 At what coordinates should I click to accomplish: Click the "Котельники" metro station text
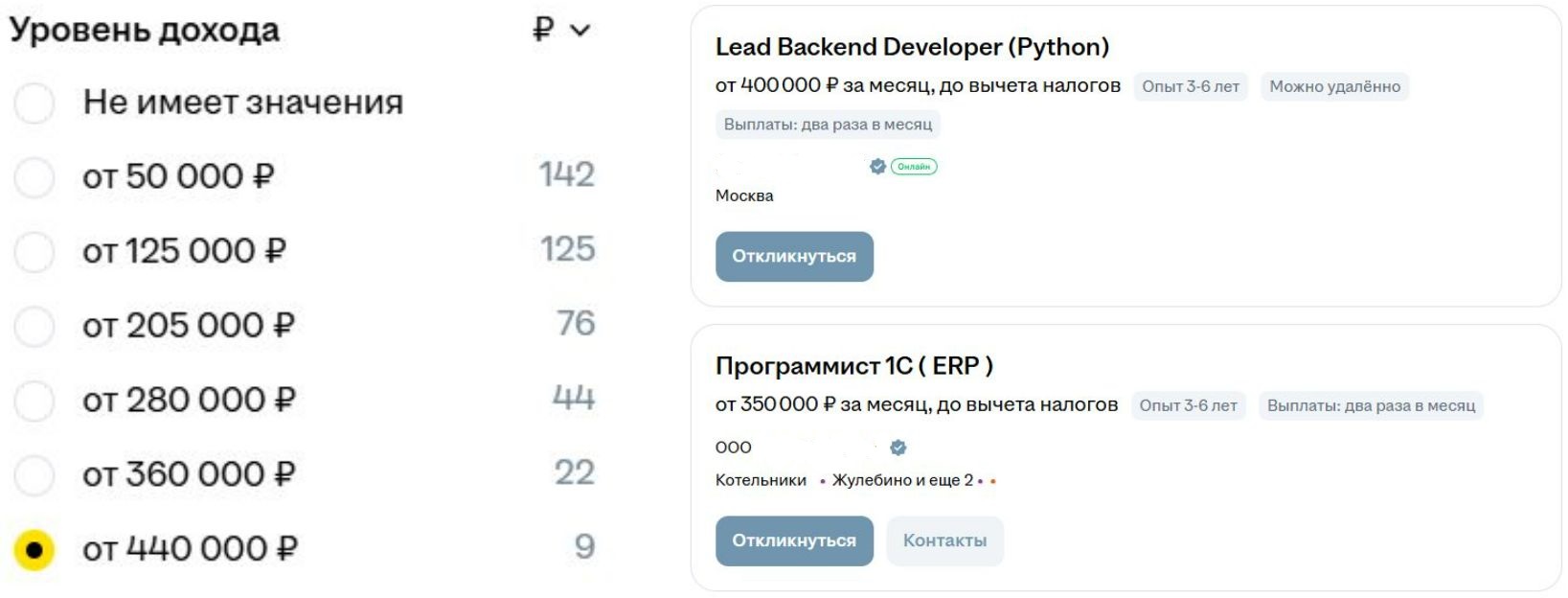[761, 480]
